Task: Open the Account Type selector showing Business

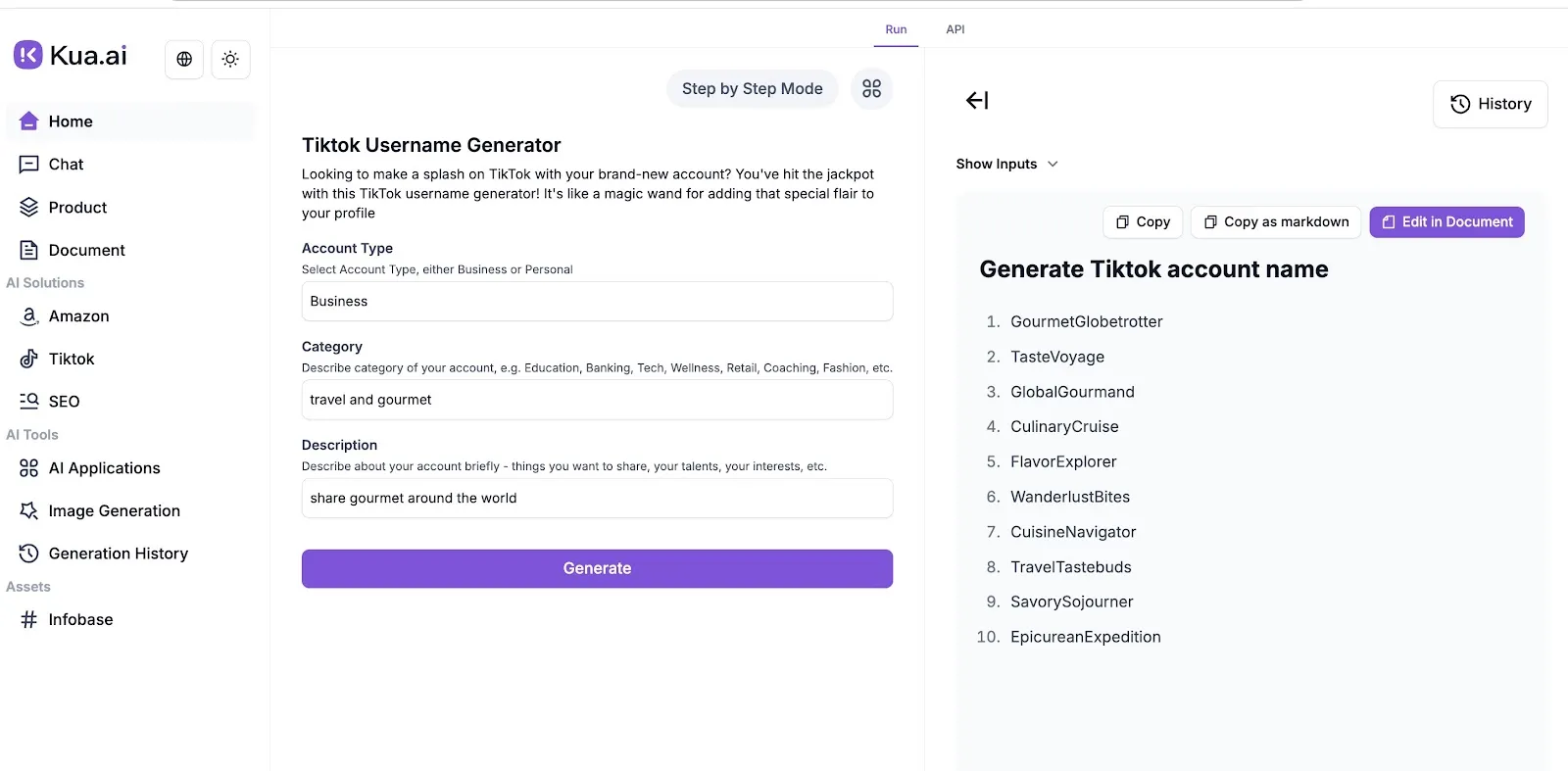Action: [x=597, y=301]
